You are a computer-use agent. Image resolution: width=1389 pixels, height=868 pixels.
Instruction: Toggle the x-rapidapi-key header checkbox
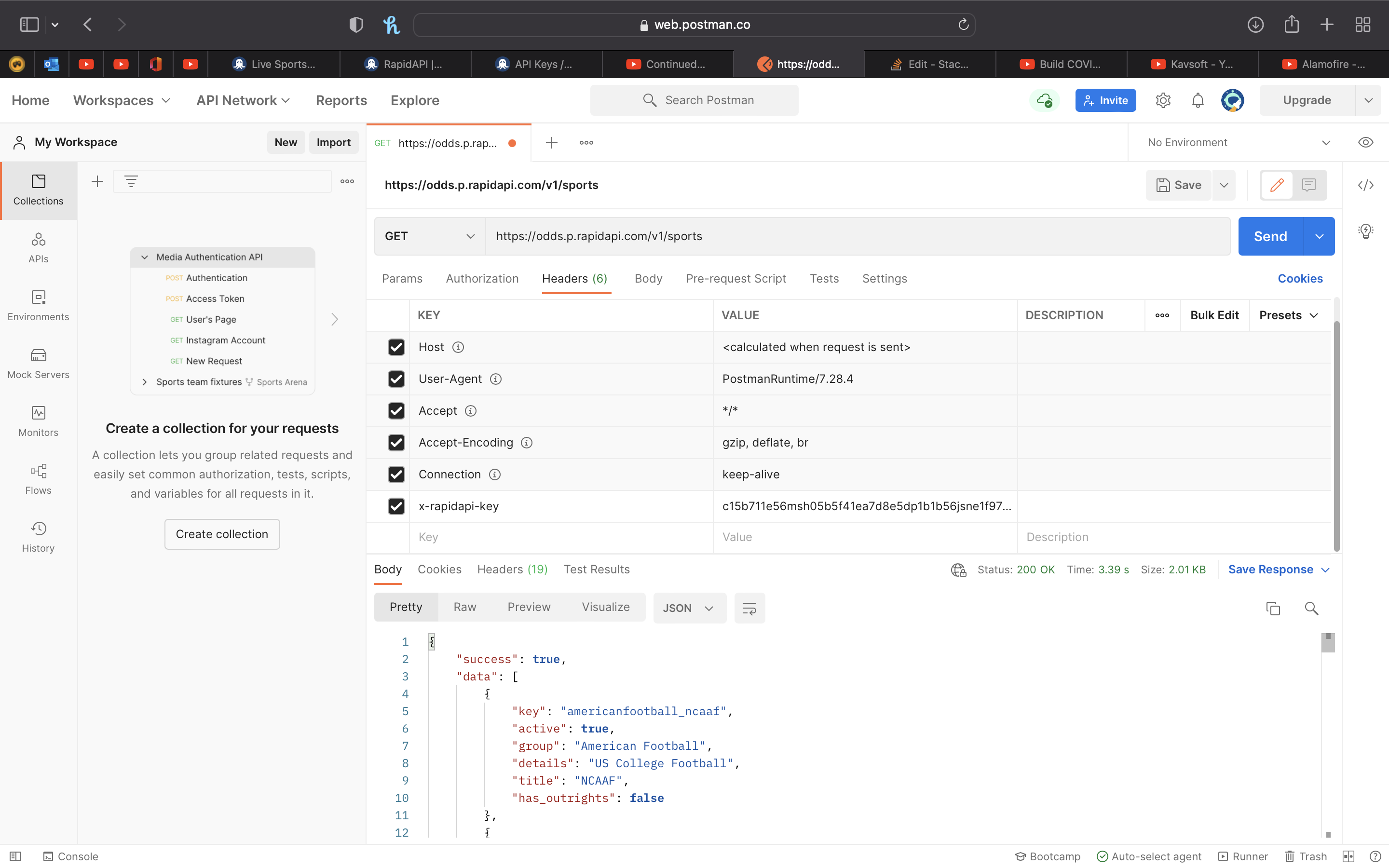396,506
